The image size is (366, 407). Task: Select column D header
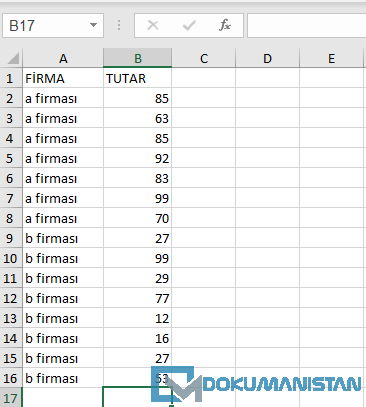pyautogui.click(x=267, y=58)
